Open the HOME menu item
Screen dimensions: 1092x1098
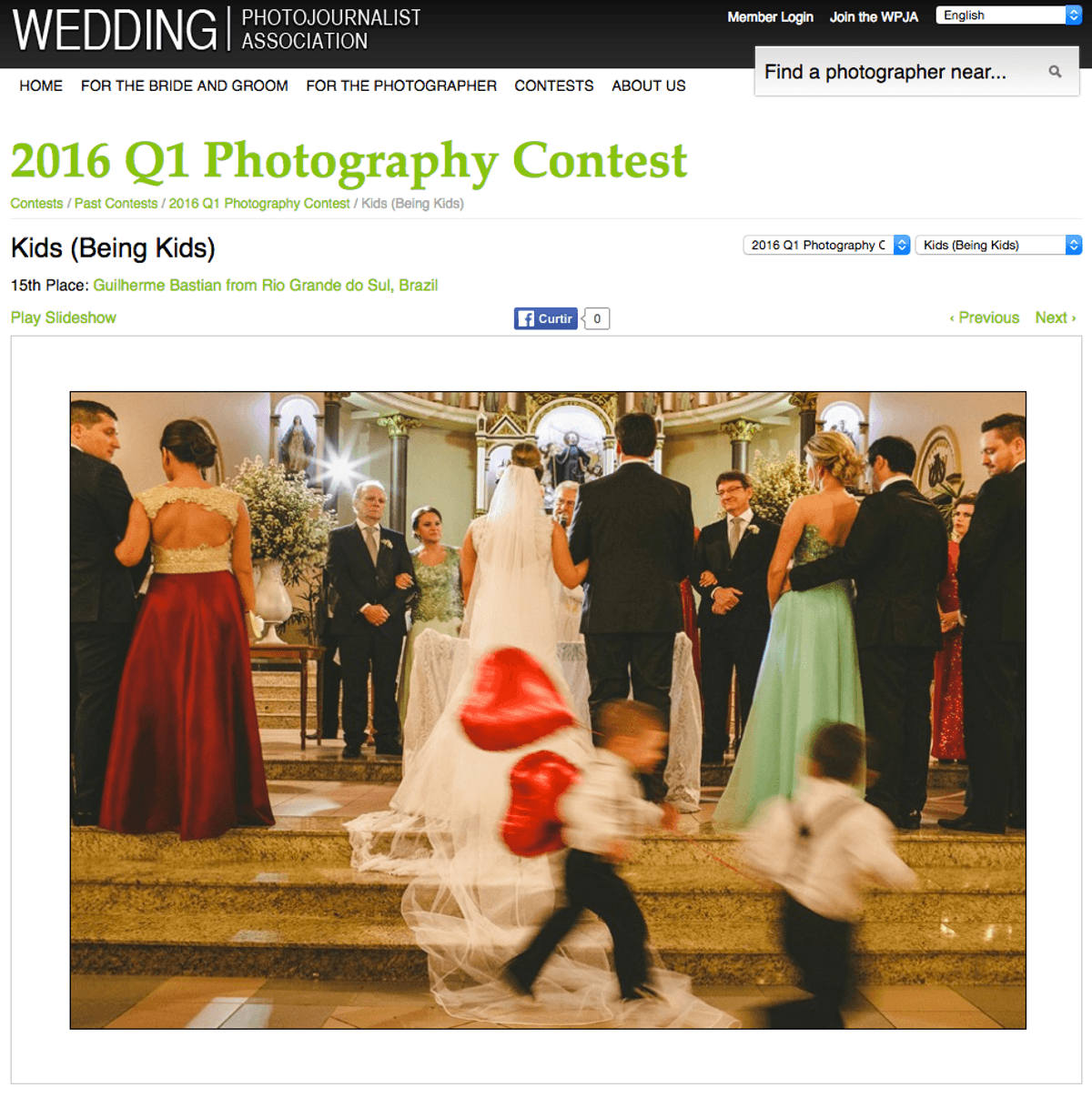point(41,86)
